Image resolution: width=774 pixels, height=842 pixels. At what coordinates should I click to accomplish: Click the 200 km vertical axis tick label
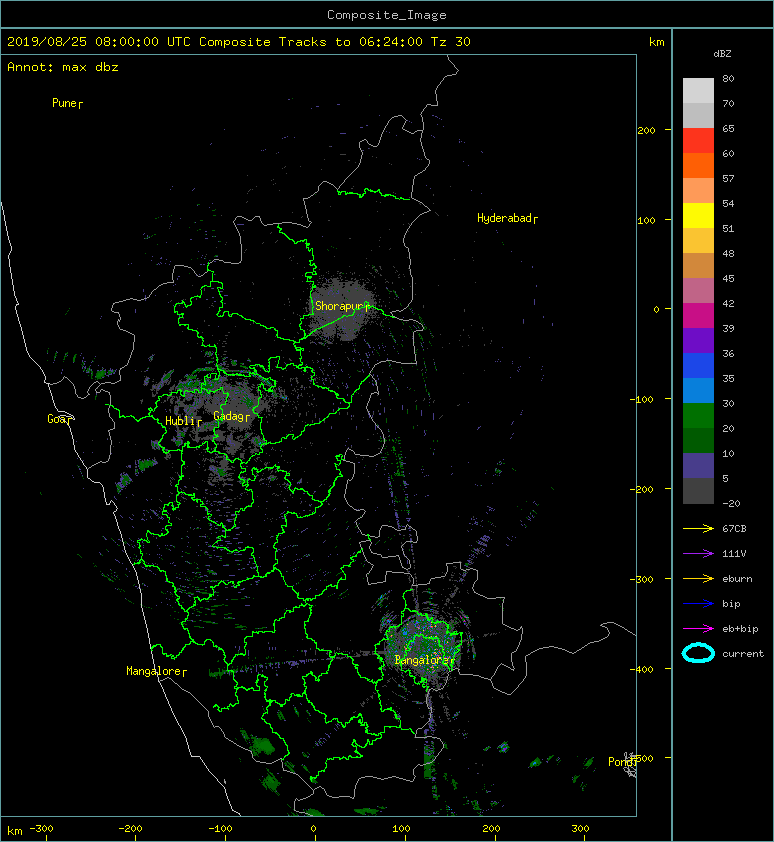coord(646,130)
